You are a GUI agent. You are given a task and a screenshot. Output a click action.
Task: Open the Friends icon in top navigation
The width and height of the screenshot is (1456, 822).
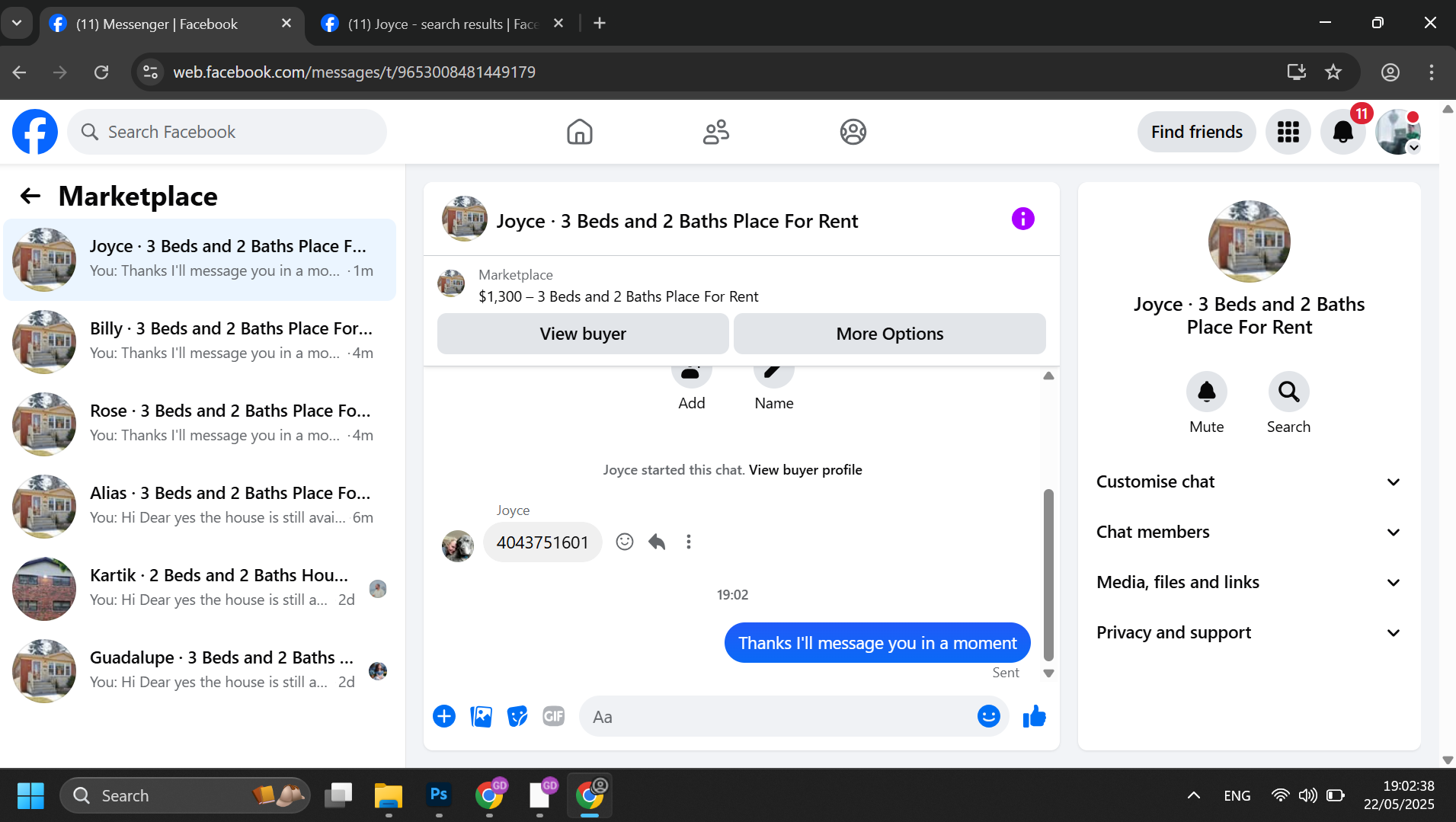point(716,132)
